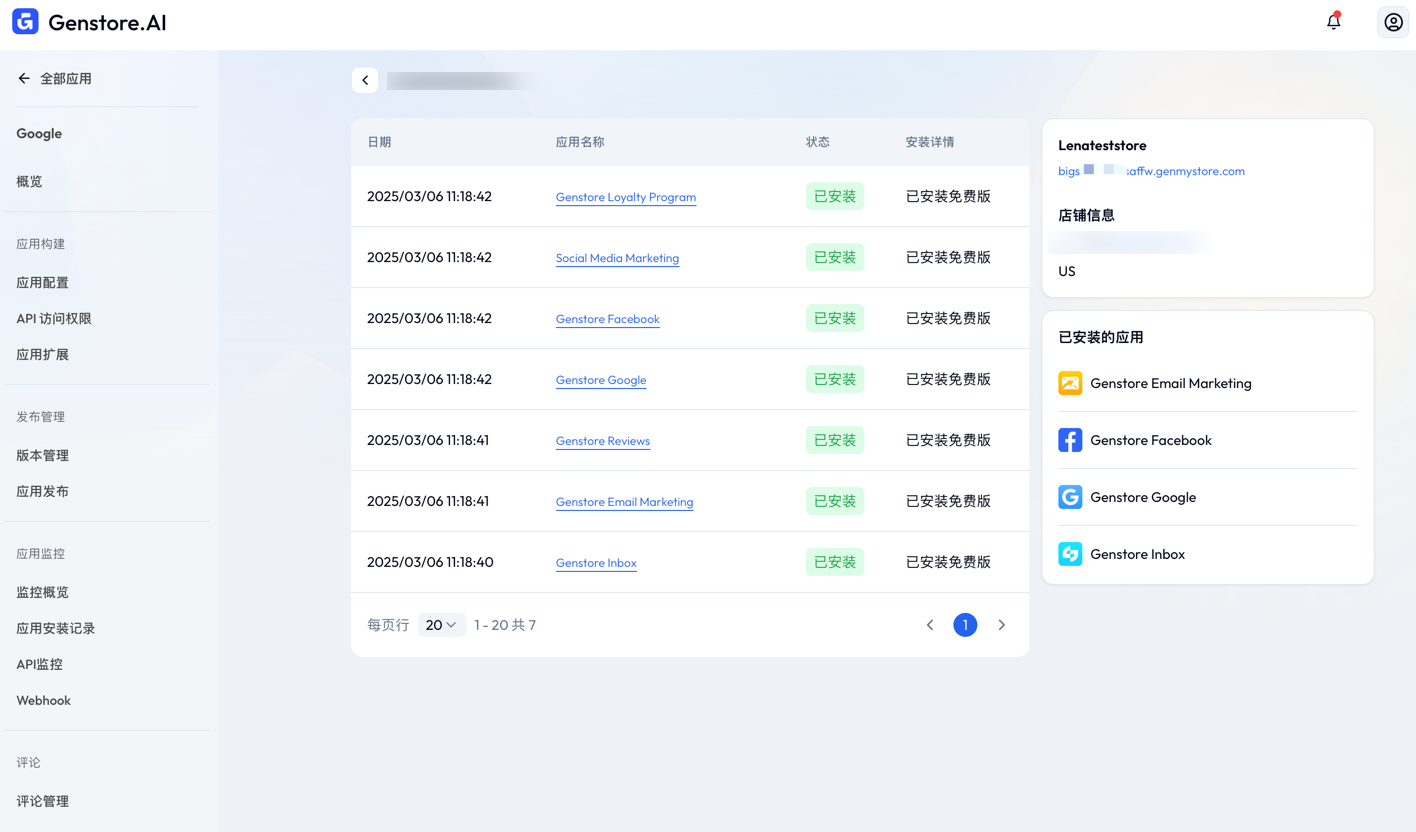This screenshot has height=832, width=1416.
Task: Open the user account avatar menu
Action: pos(1393,22)
